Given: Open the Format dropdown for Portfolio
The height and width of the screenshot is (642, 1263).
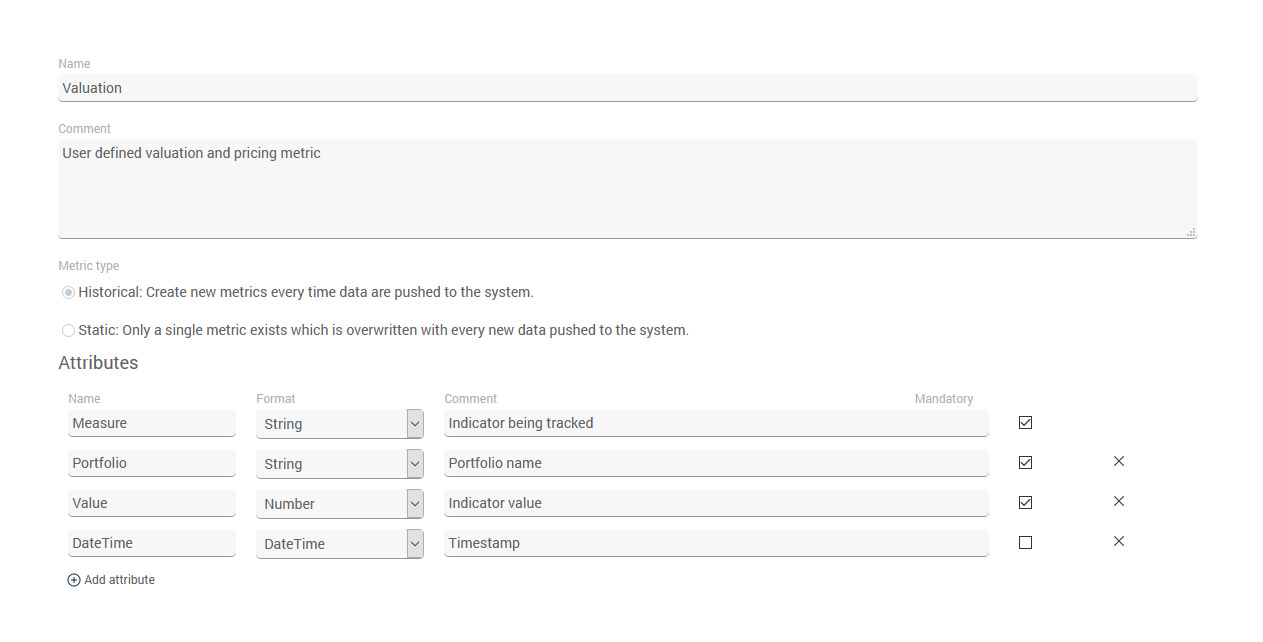Looking at the screenshot, I should click(x=340, y=464).
